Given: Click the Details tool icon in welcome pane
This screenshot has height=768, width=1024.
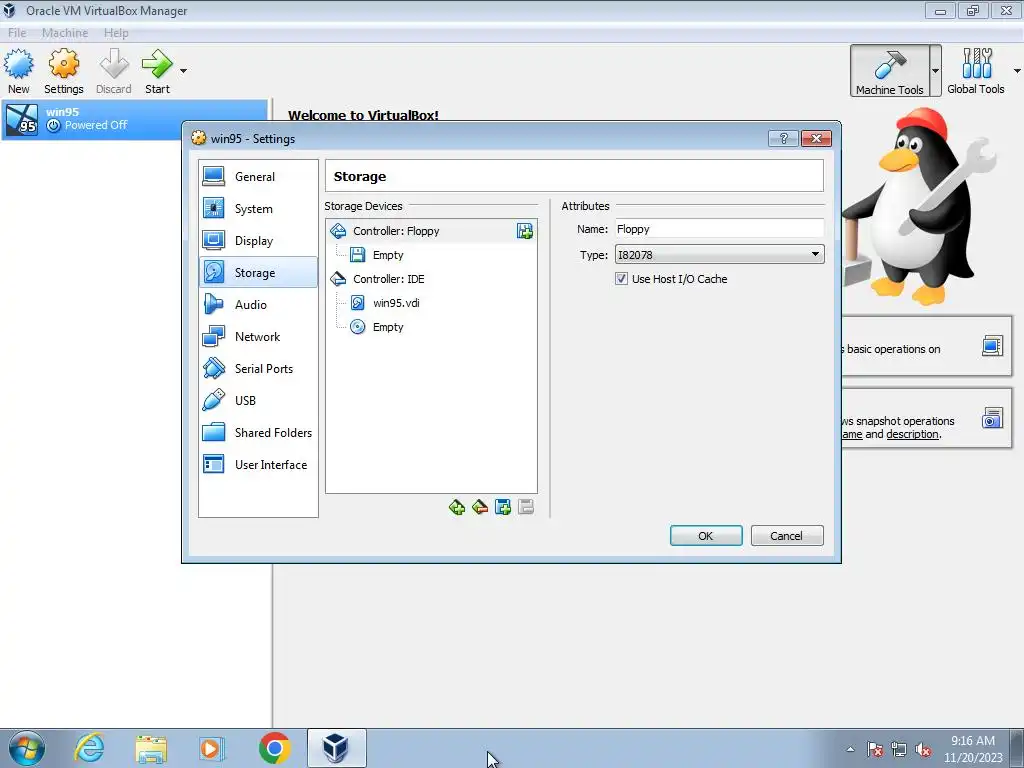Looking at the screenshot, I should [992, 346].
